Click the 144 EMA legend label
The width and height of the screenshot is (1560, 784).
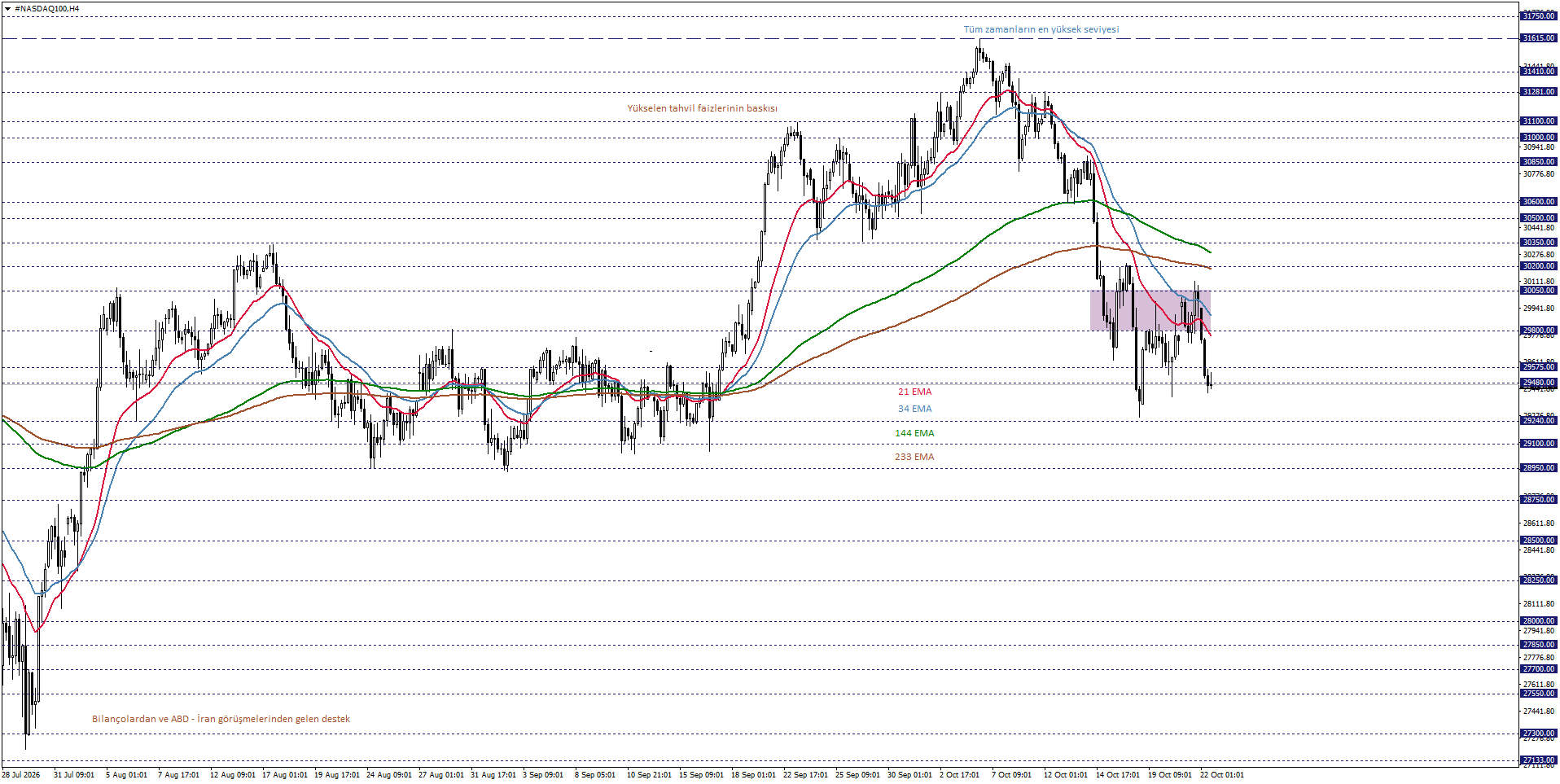pyautogui.click(x=914, y=433)
